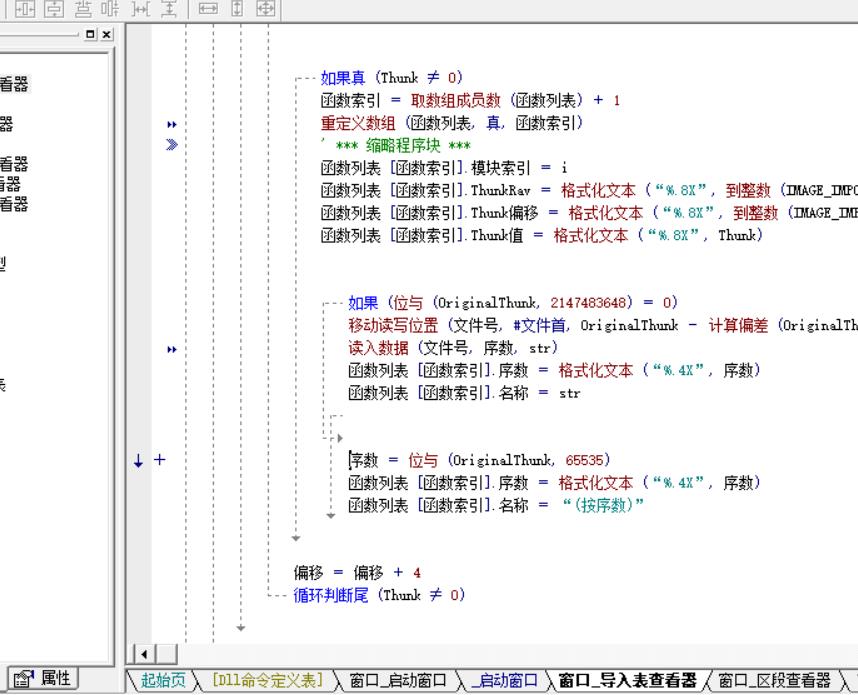This screenshot has height=695, width=858.
Task: Place cursor on the 偏移 = 偏移 + 4 line
Action: point(357,573)
